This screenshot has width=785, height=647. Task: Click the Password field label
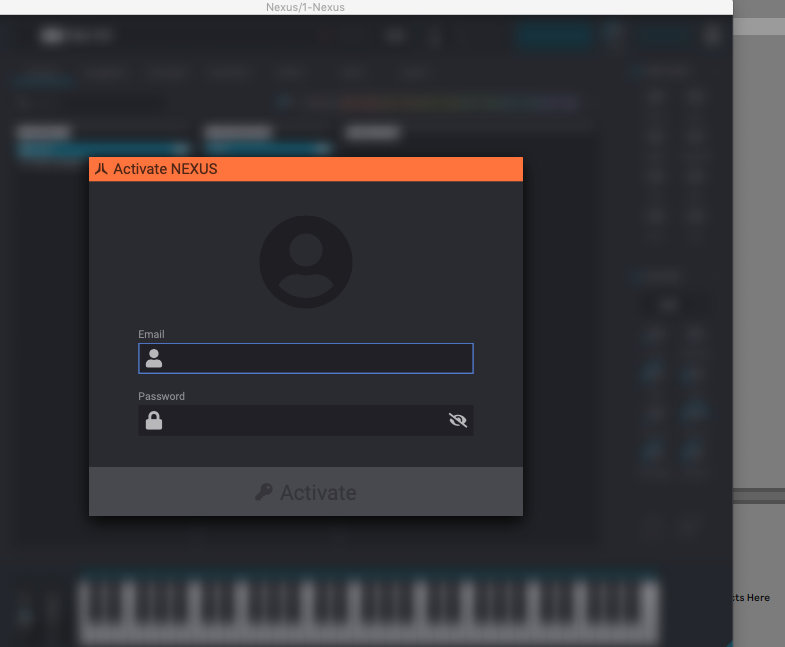pyautogui.click(x=161, y=396)
